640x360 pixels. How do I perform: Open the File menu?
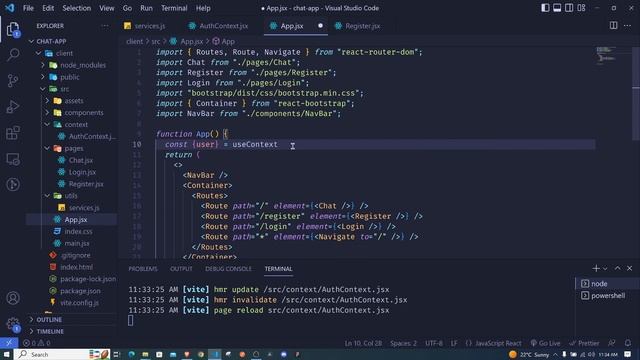click(28, 8)
